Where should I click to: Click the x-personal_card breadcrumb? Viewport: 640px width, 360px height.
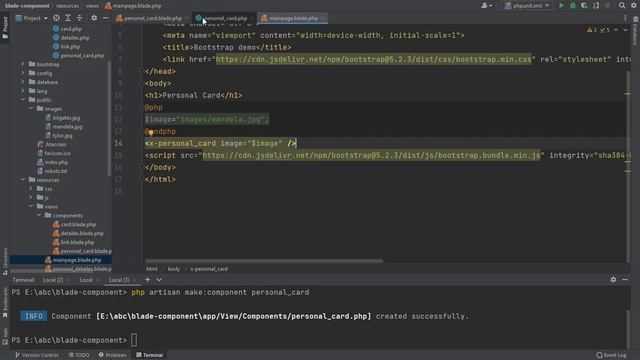click(209, 269)
